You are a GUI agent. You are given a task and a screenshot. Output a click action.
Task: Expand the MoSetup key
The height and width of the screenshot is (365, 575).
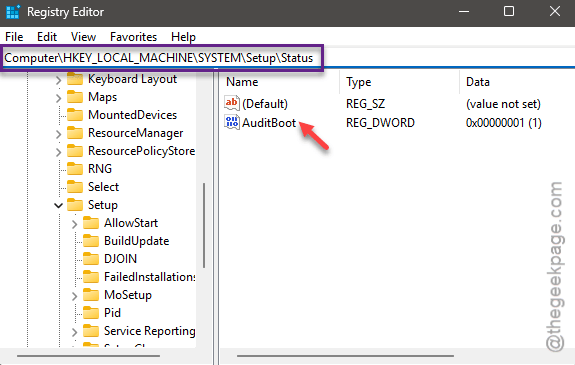click(74, 295)
